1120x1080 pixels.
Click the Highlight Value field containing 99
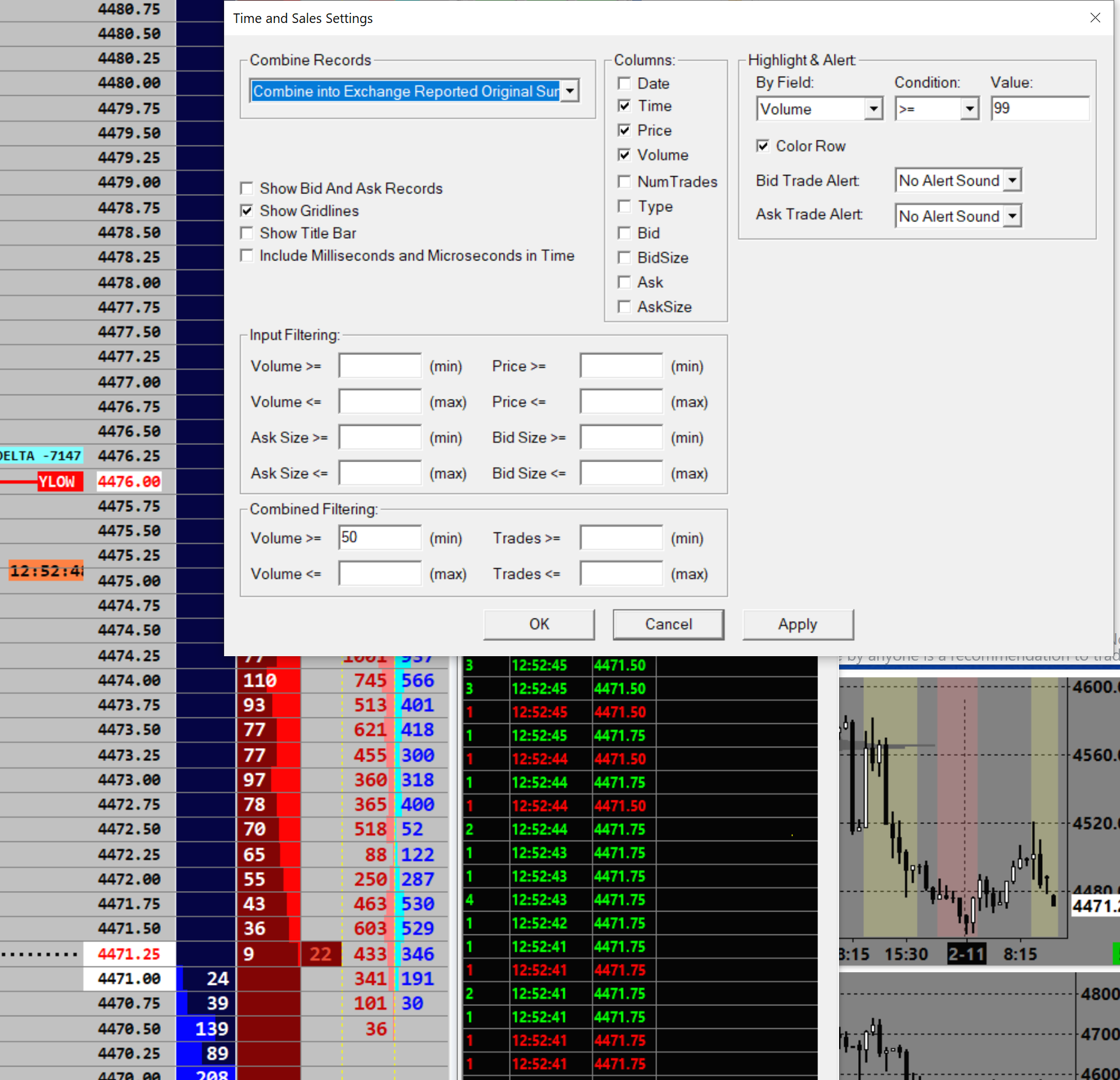(1040, 109)
